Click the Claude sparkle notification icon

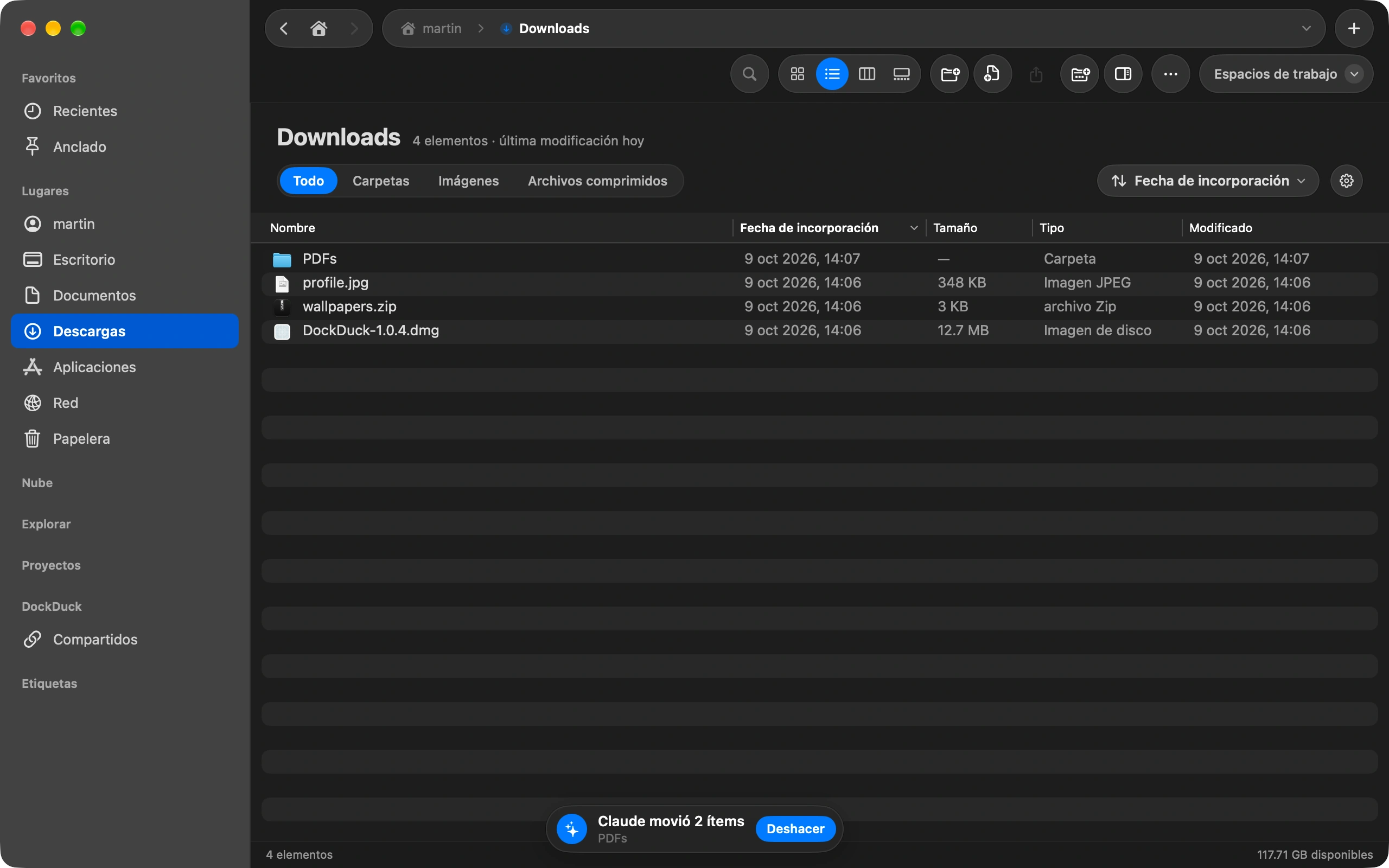point(572,829)
